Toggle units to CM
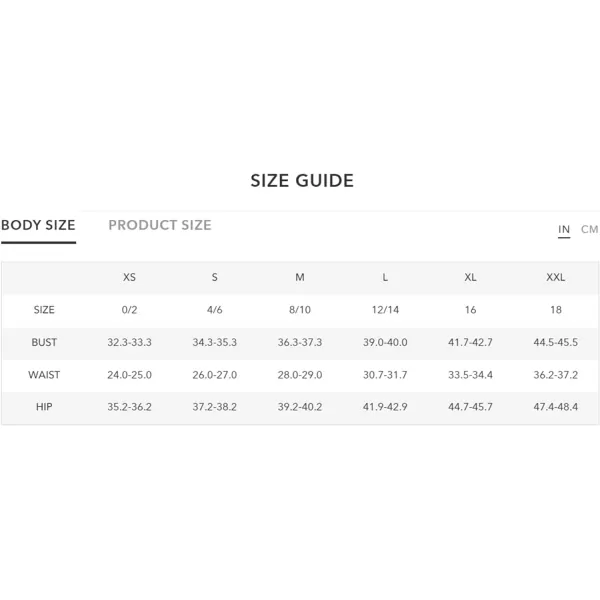This screenshot has width=600, height=600. (589, 229)
